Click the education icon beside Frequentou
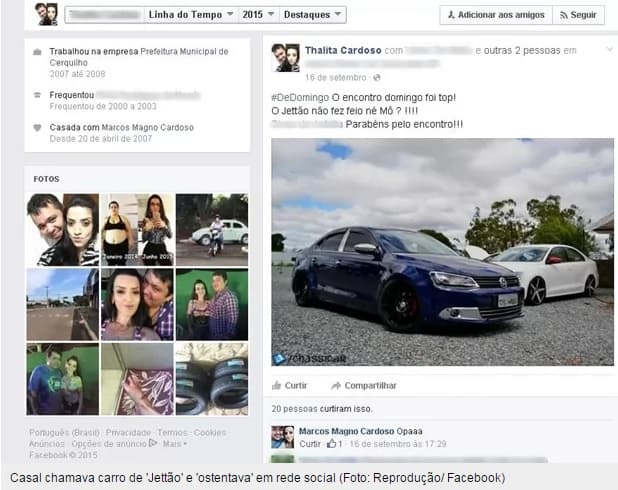Screen dimensions: 618x490 point(37,95)
